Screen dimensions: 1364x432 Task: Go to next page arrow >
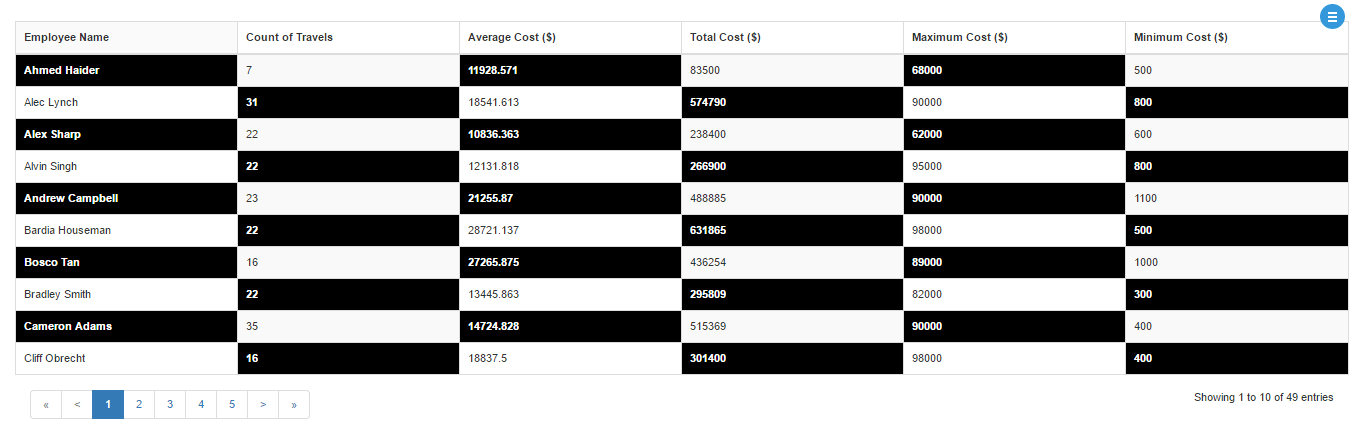pyautogui.click(x=263, y=405)
